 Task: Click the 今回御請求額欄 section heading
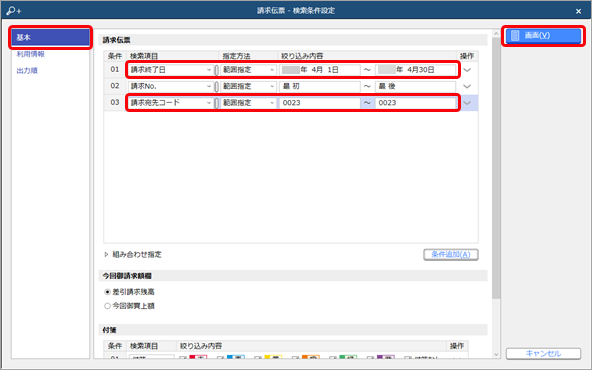[127, 276]
